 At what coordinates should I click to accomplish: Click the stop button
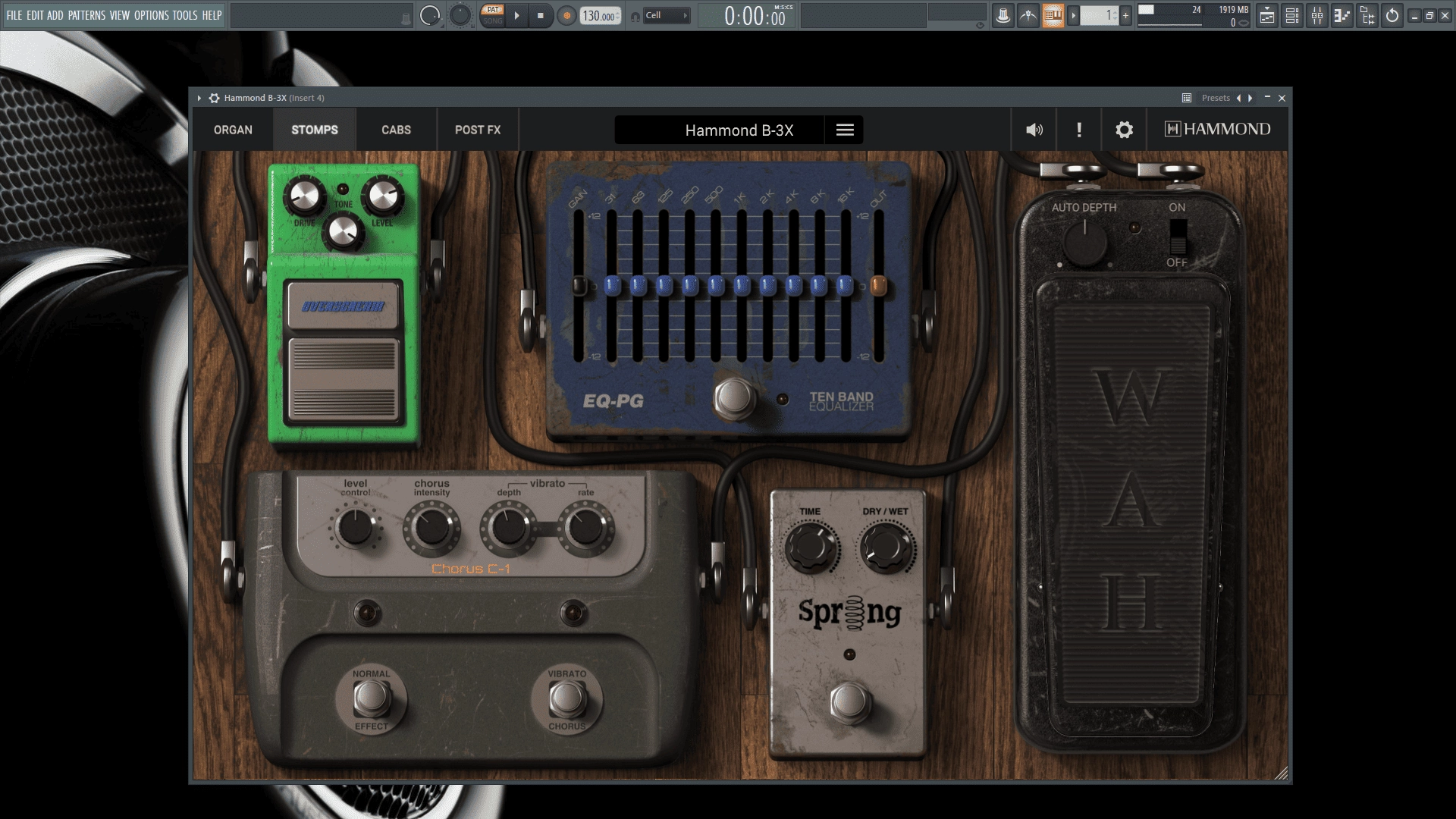pos(541,15)
